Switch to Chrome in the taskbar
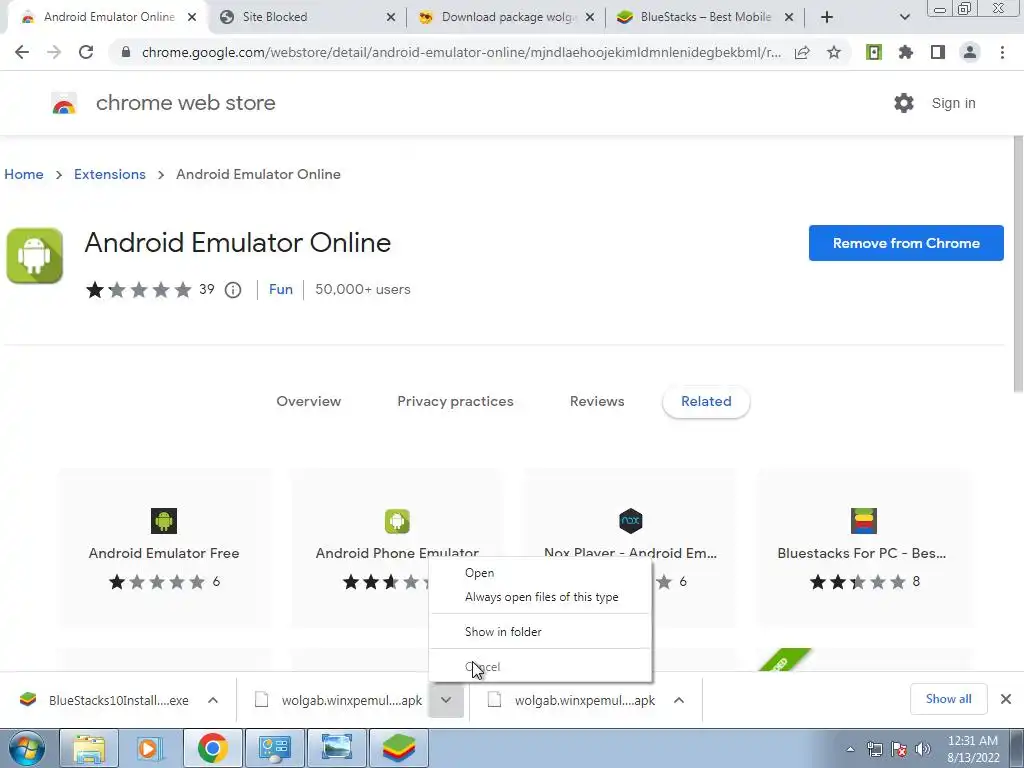 [x=212, y=748]
